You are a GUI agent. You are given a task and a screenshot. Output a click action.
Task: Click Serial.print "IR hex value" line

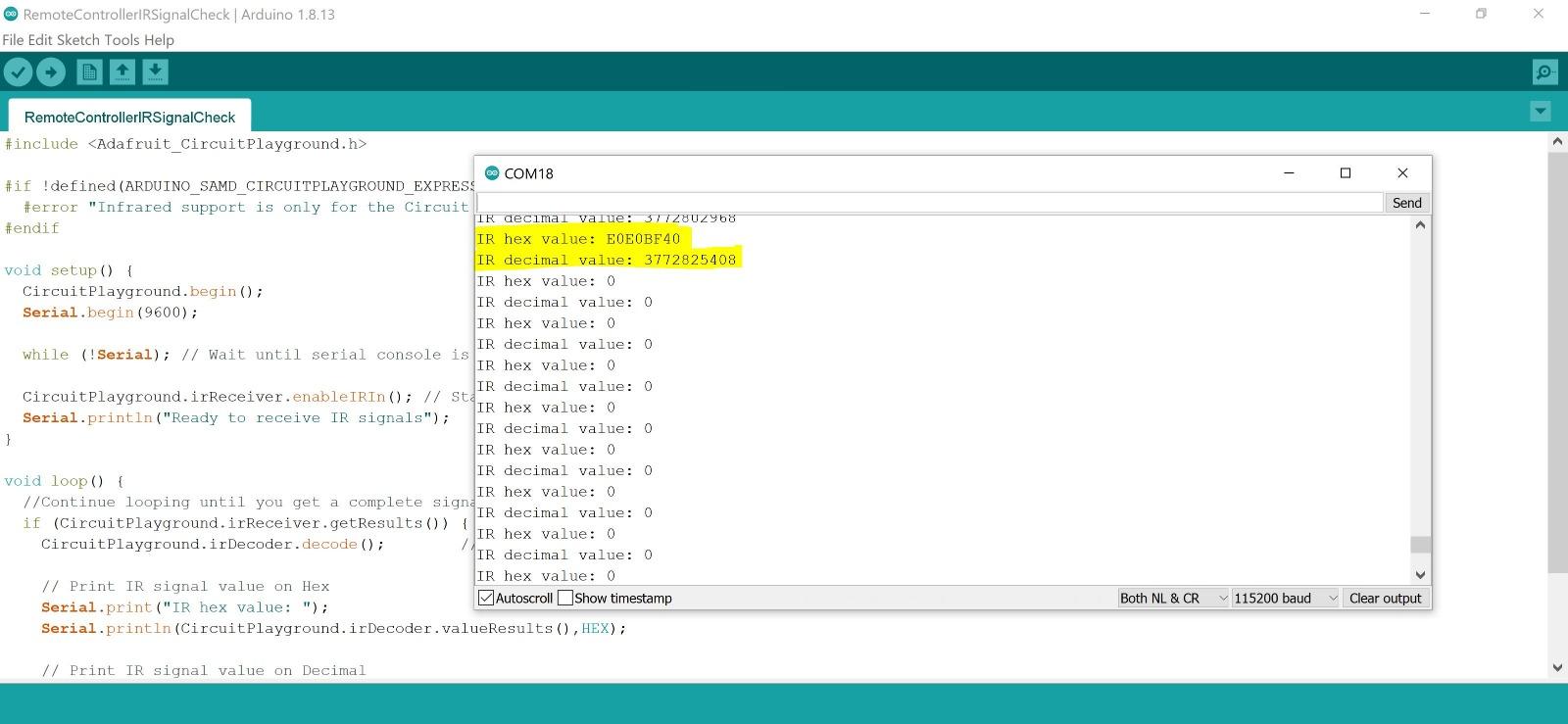[184, 607]
